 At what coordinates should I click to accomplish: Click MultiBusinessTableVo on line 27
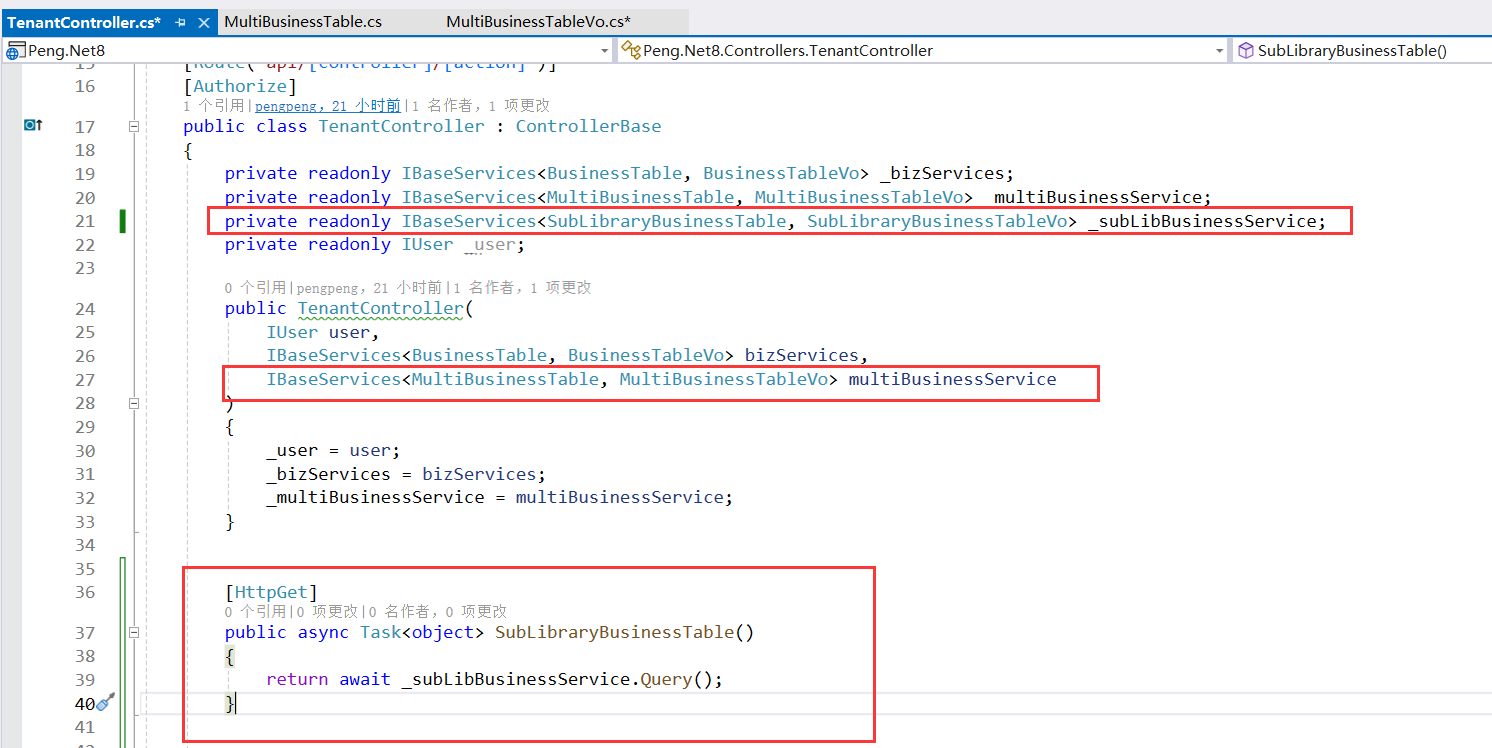pos(723,379)
